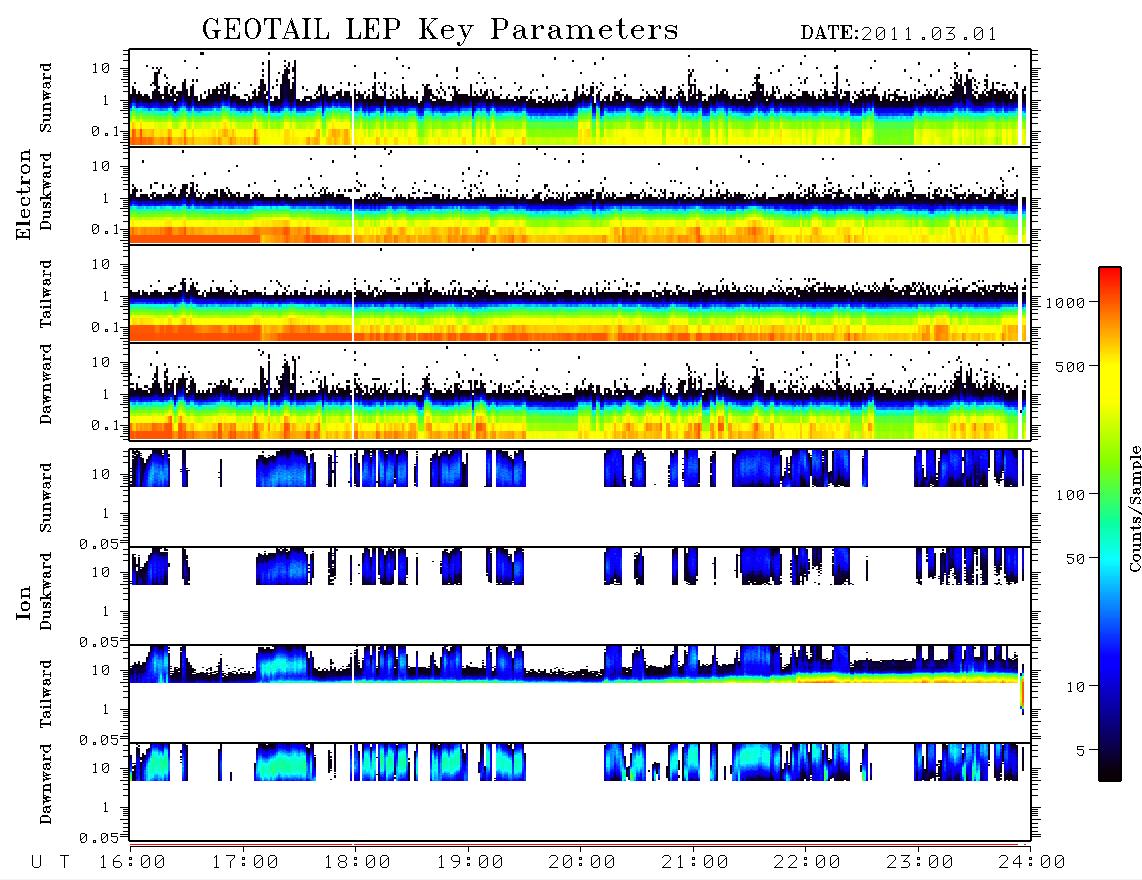Select the "100" color bar tick label
This screenshot has height=880, width=1142.
[x=1071, y=495]
